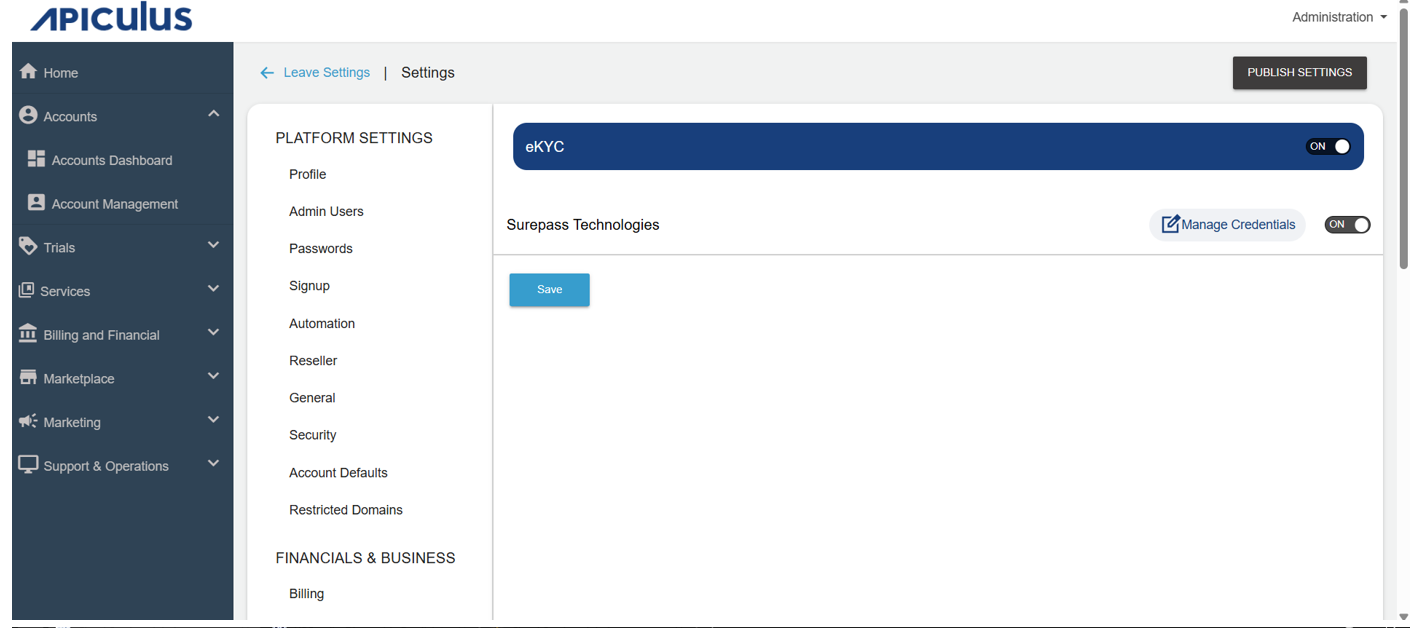The width and height of the screenshot is (1425, 628).
Task: Click the Trials tag icon
Action: (28, 246)
